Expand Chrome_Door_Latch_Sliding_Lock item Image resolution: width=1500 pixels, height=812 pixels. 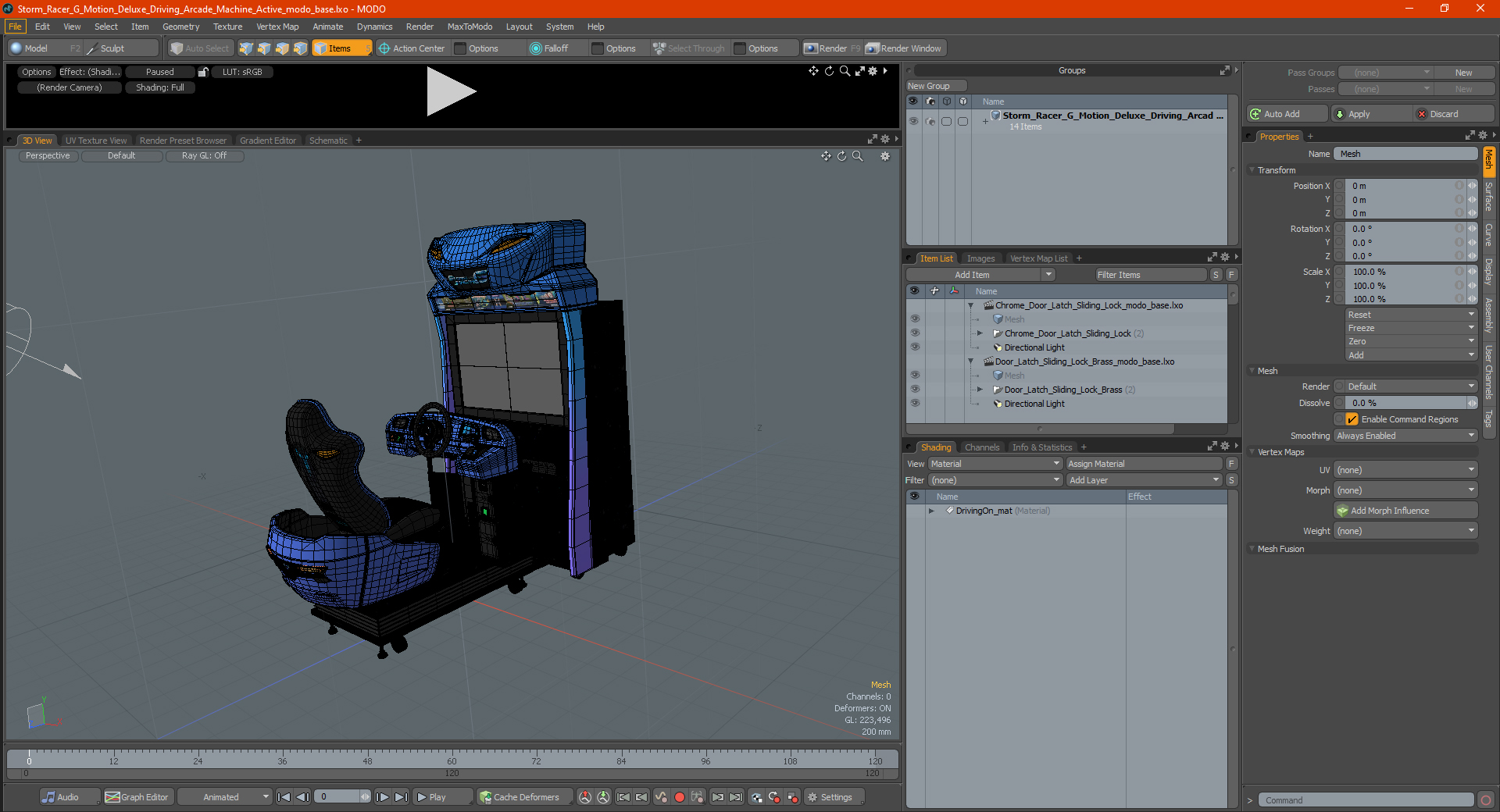[980, 333]
